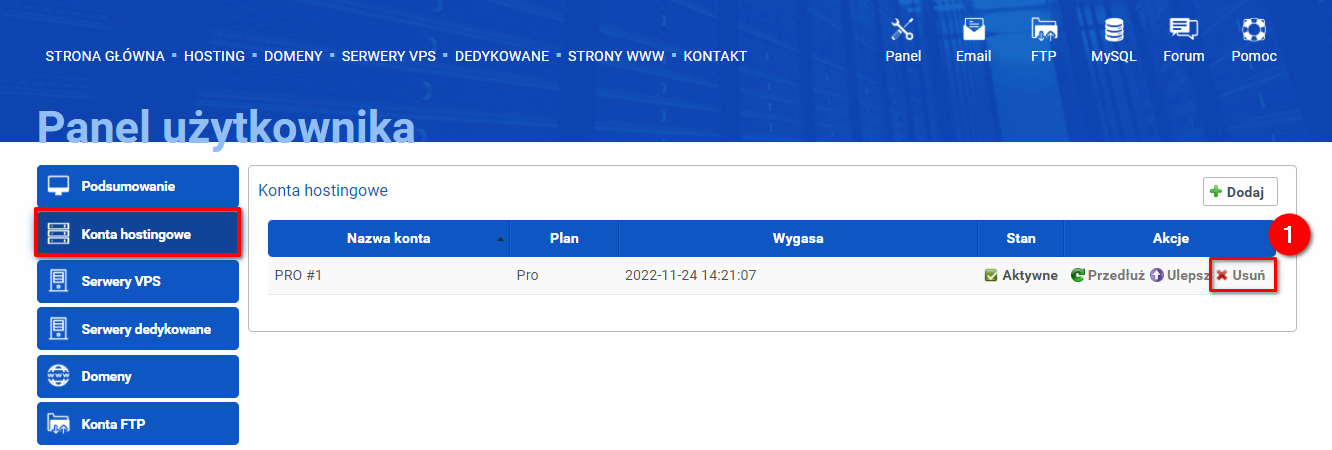Click the MySQL label in the header
Viewport: 1332px width, 450px height.
(1113, 56)
